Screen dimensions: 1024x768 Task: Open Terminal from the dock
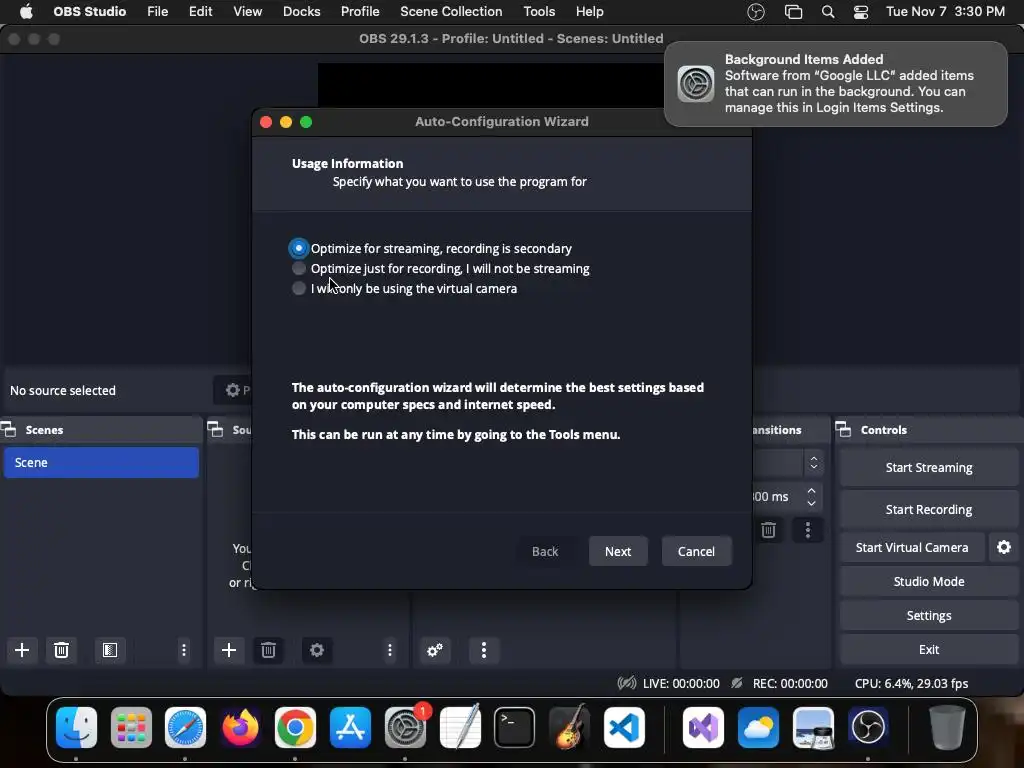515,727
